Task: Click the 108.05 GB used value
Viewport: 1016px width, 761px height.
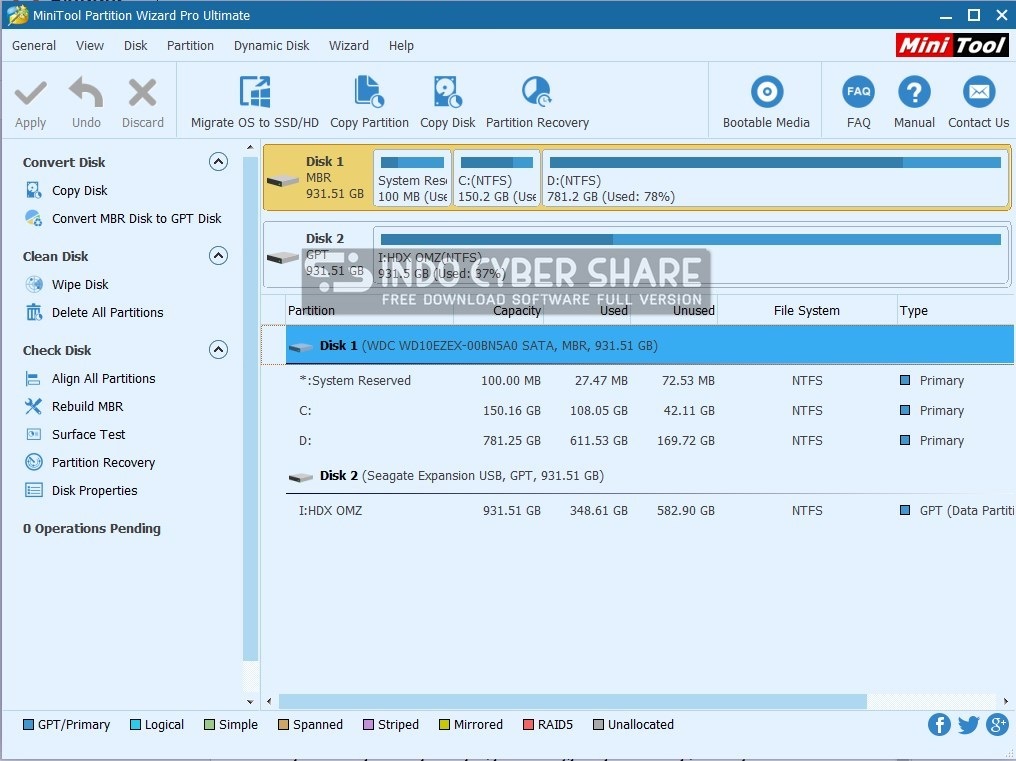Action: coord(599,410)
